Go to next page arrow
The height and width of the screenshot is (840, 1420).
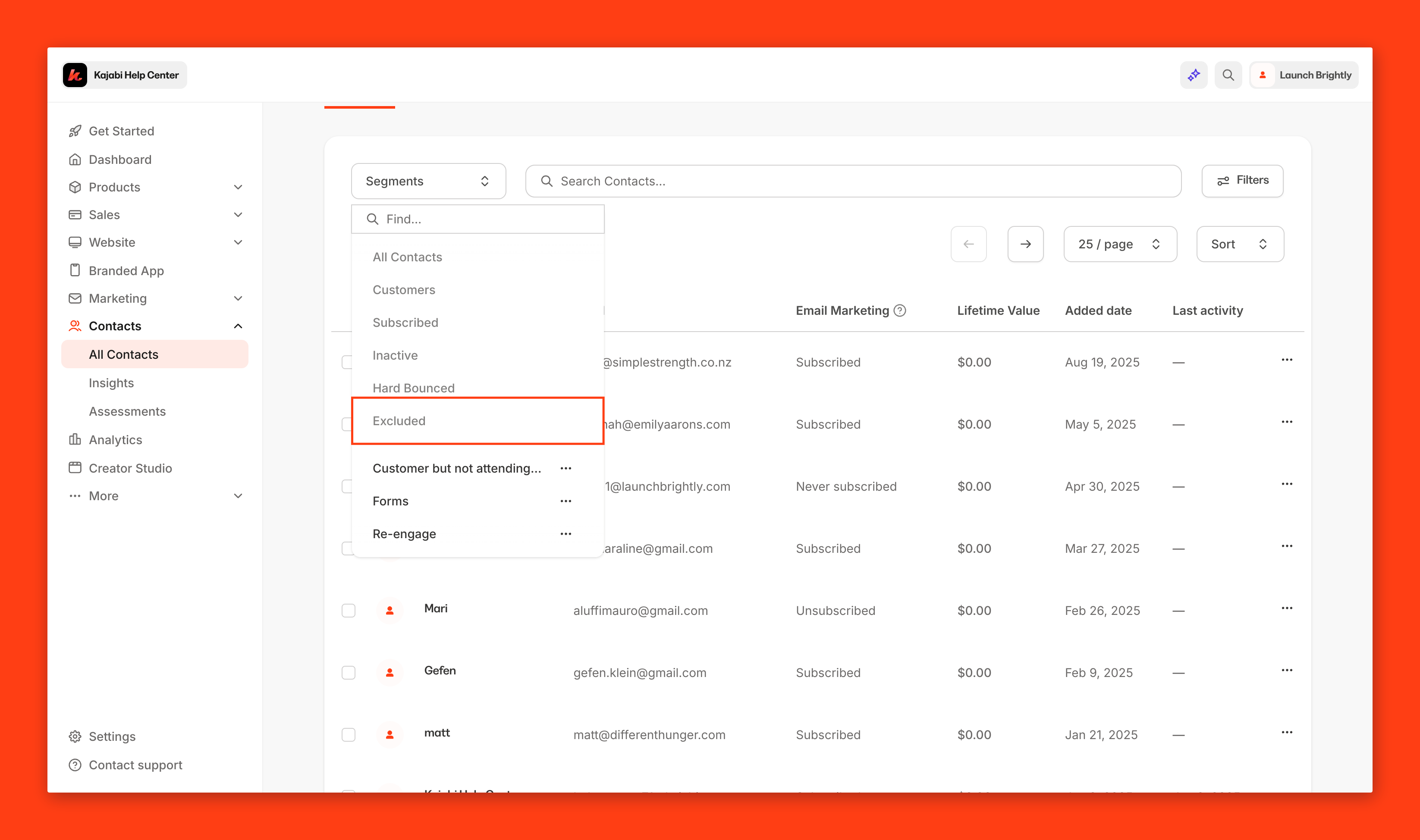coord(1025,244)
